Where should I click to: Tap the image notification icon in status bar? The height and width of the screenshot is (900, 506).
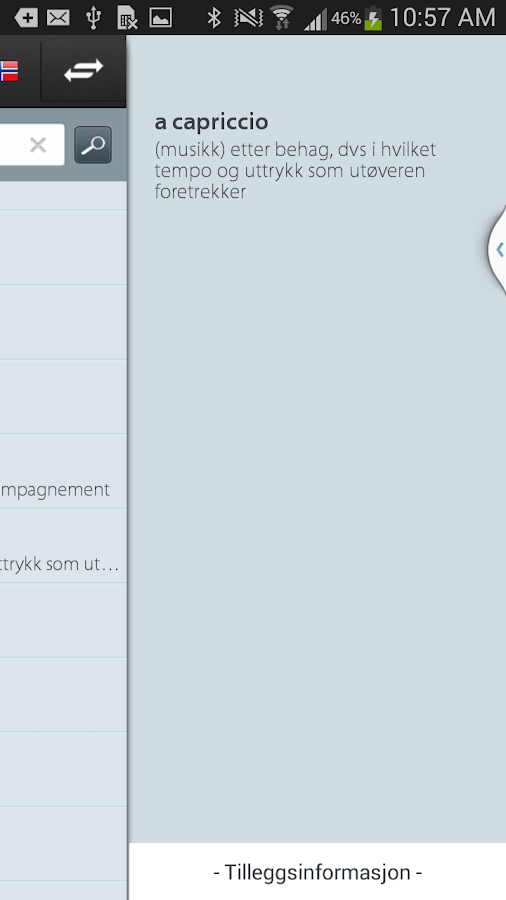tap(161, 18)
